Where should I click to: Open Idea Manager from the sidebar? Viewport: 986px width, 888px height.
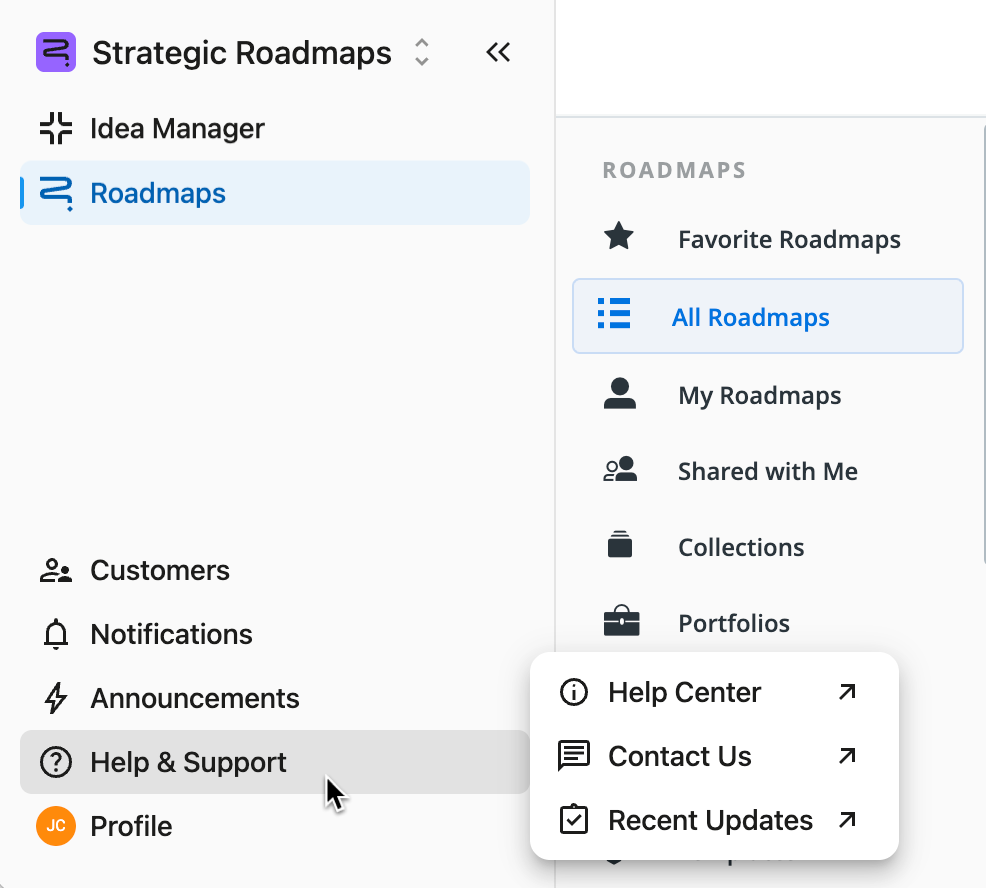(176, 129)
